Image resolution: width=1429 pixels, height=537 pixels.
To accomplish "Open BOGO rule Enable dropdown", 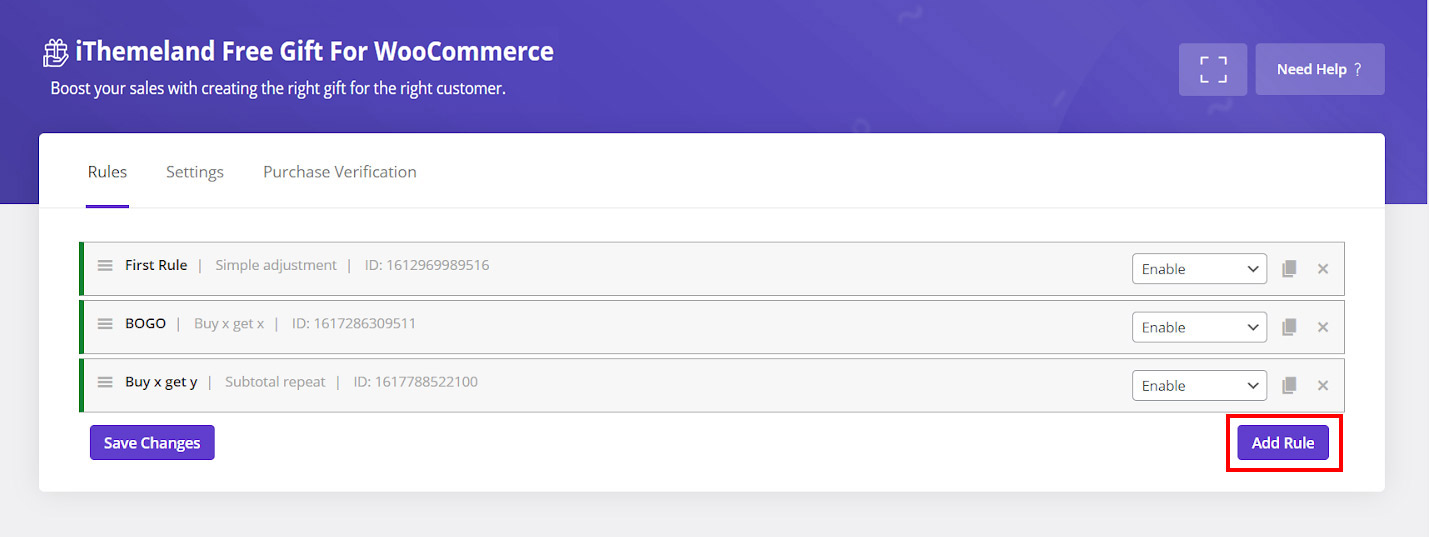I will point(1199,327).
